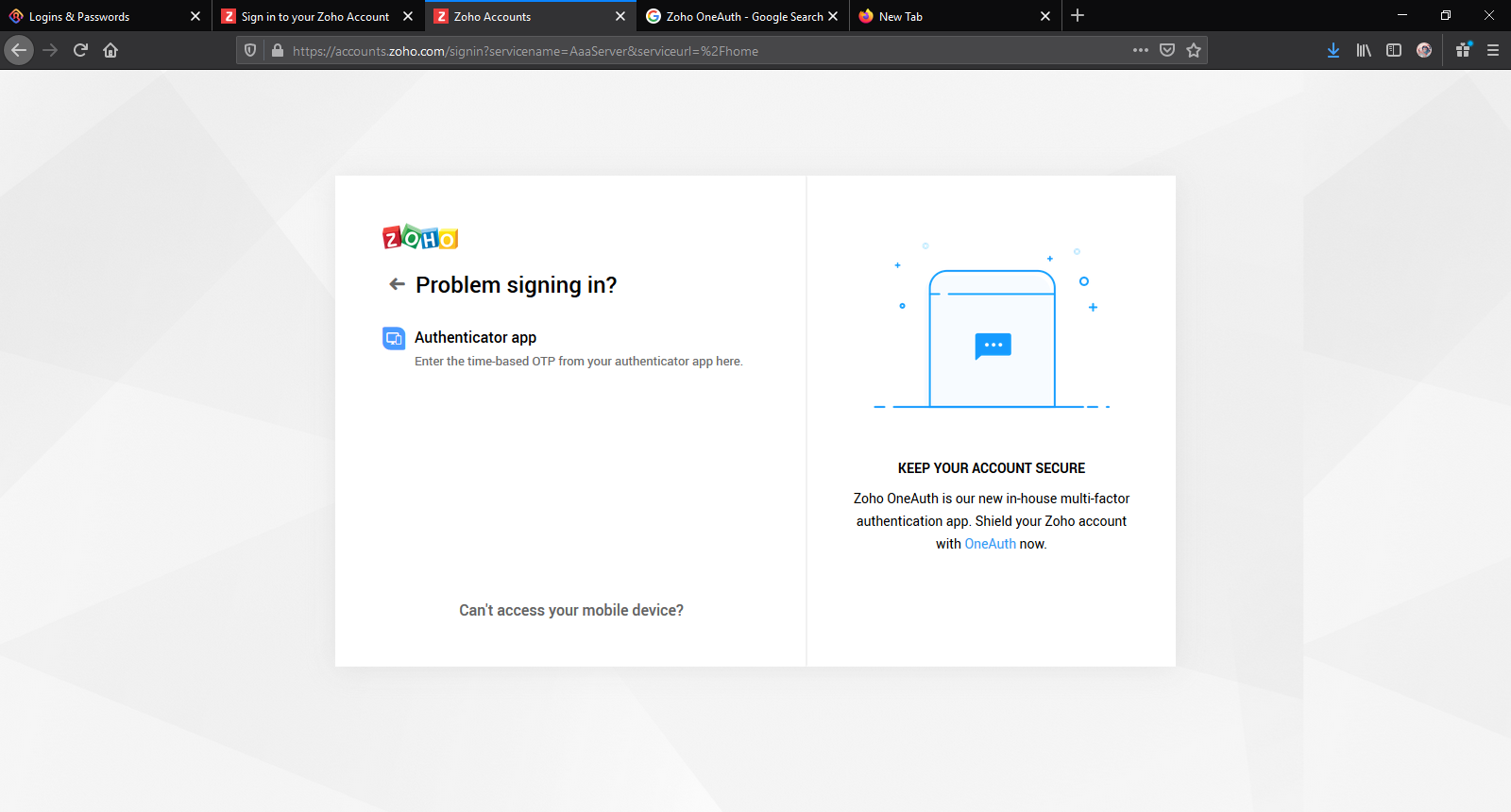This screenshot has width=1511, height=812.
Task: Open a new tab with plus button
Action: click(x=1078, y=16)
